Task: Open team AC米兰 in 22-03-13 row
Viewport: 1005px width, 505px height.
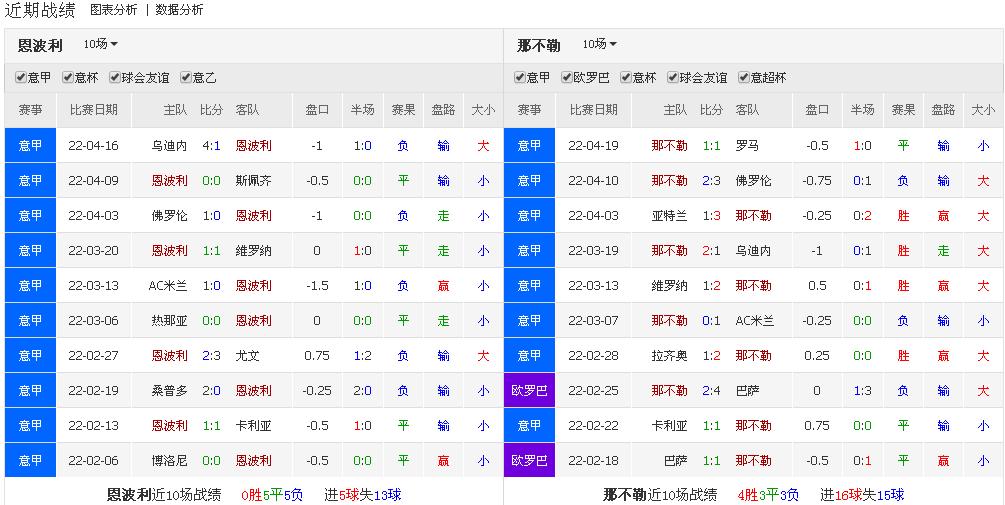Action: pyautogui.click(x=168, y=285)
